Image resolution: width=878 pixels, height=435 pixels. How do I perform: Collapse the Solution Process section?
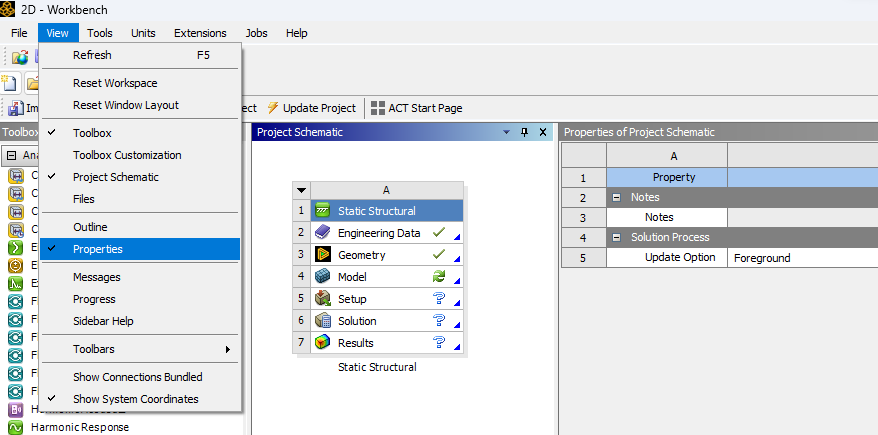click(617, 237)
